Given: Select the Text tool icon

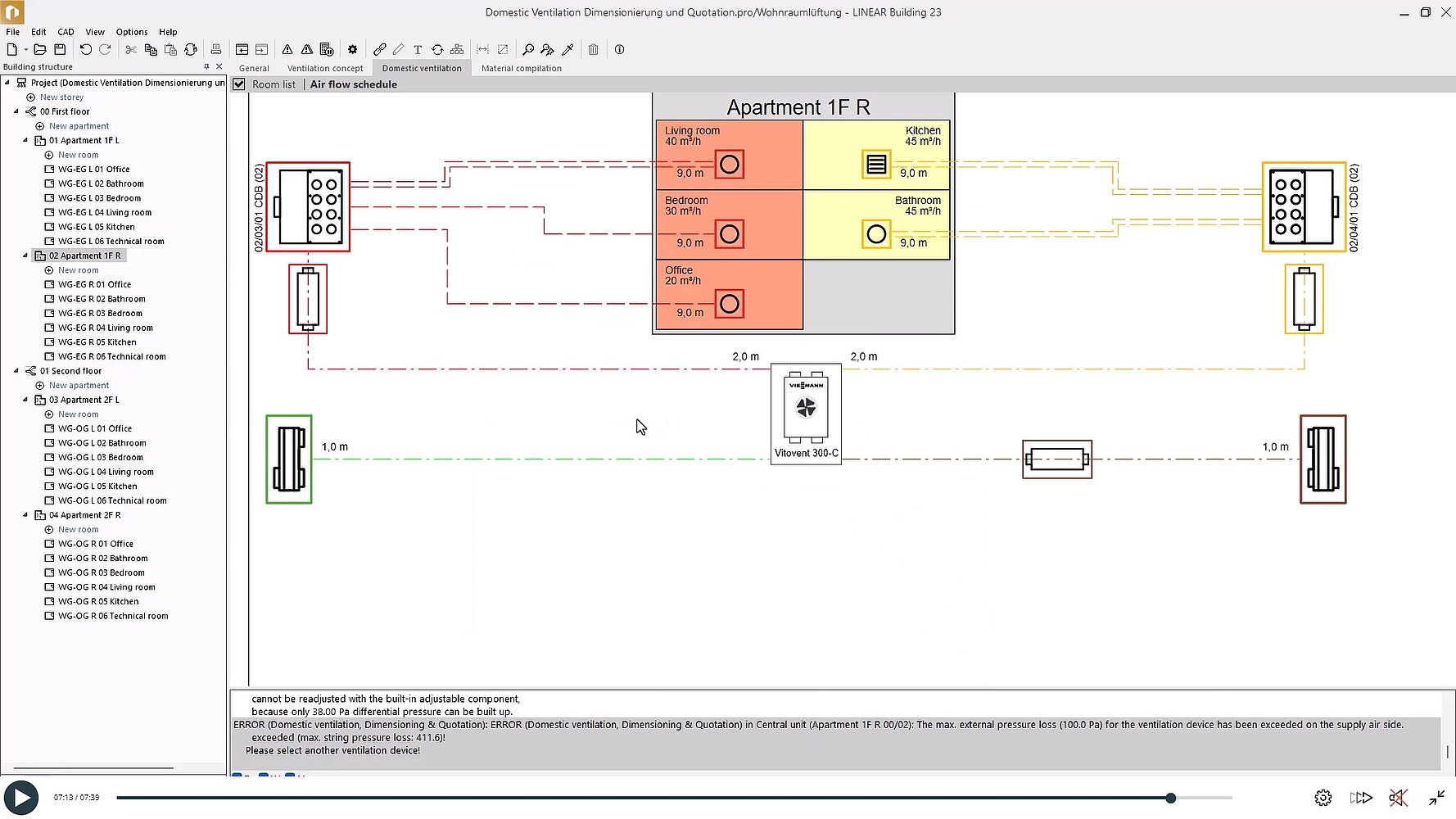Looking at the screenshot, I should 418,50.
